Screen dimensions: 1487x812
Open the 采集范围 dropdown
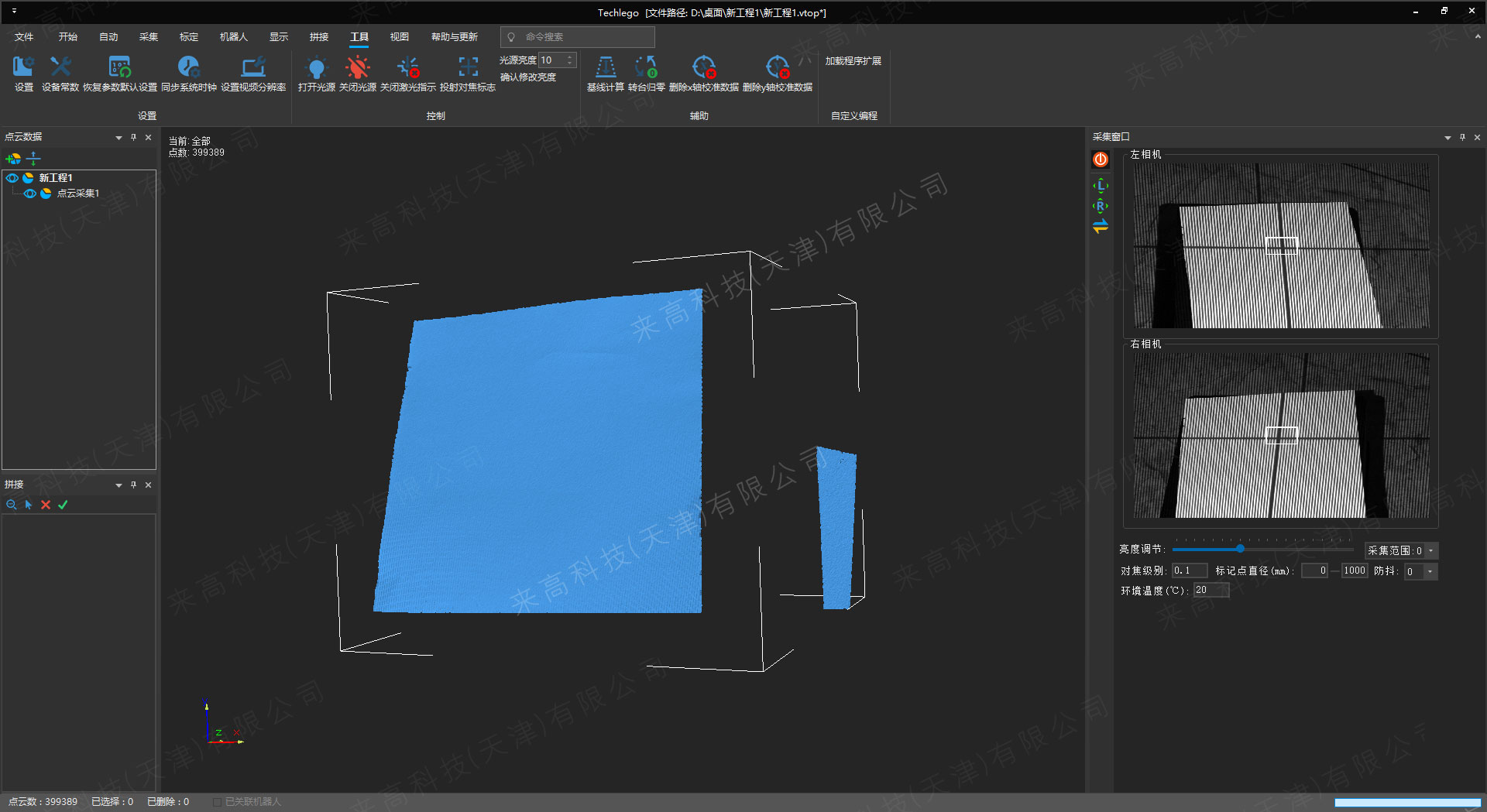(x=1431, y=551)
